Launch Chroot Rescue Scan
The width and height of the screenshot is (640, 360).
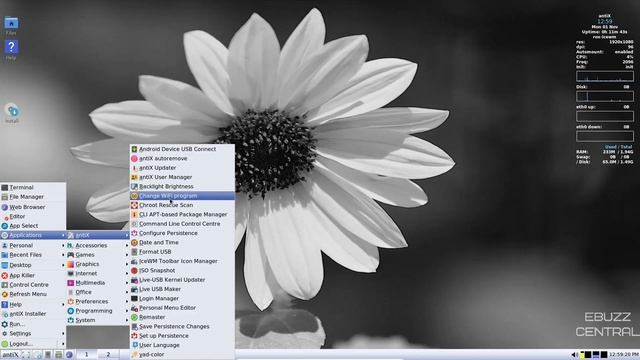(x=182, y=205)
